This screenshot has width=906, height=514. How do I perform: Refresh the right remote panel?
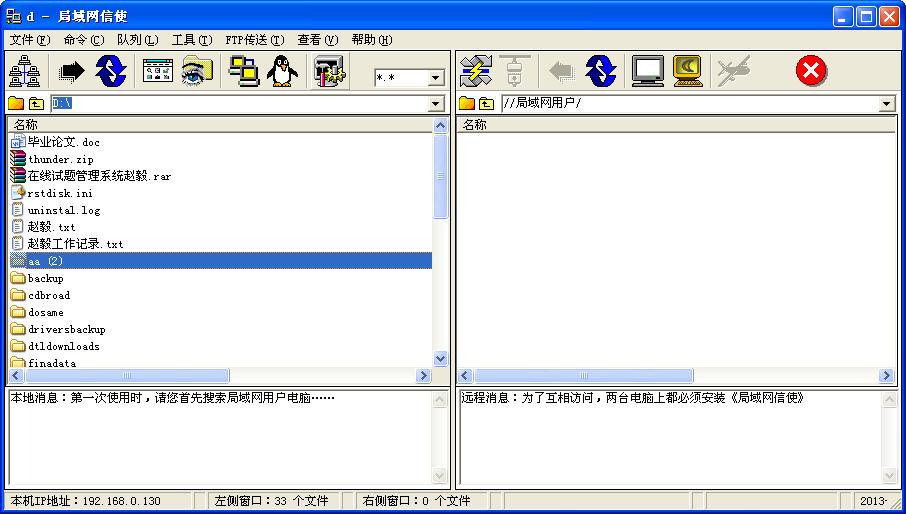(600, 71)
